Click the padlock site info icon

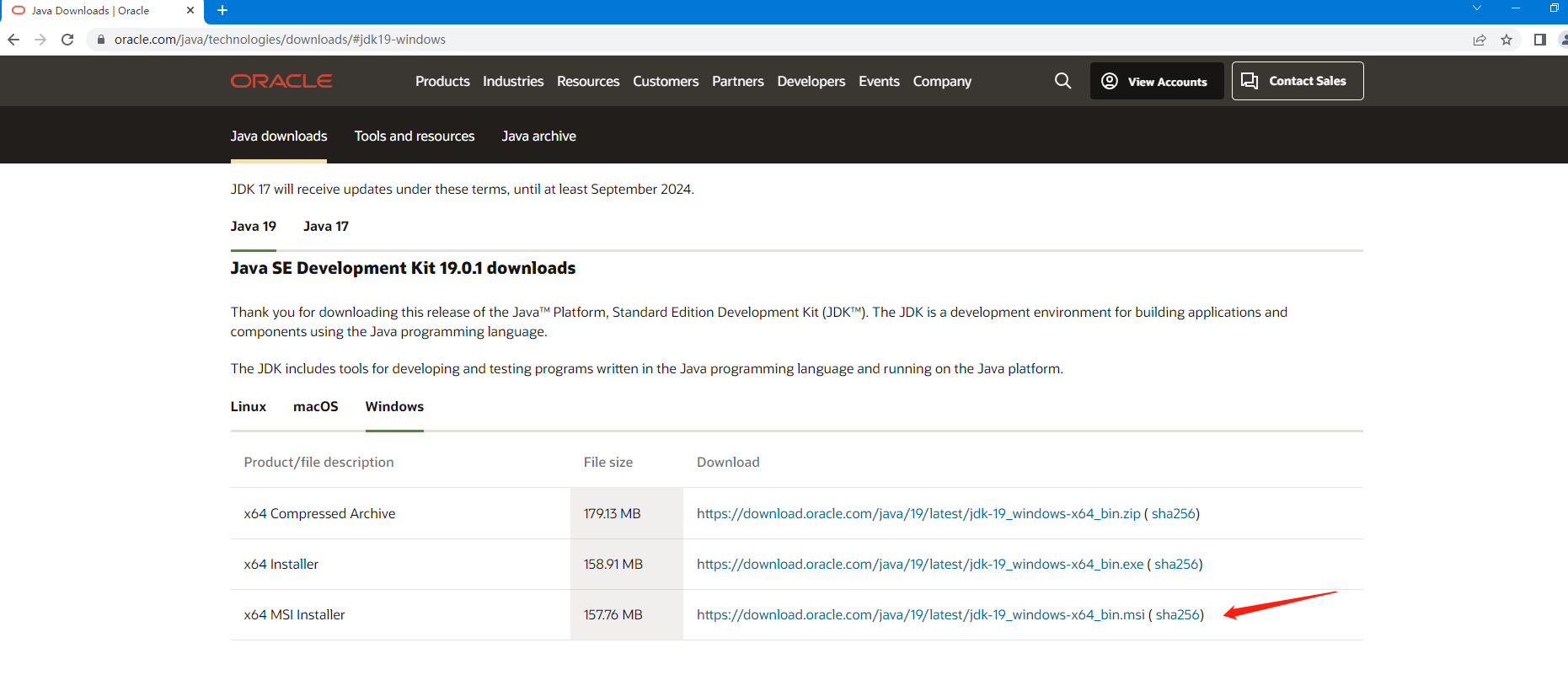101,40
